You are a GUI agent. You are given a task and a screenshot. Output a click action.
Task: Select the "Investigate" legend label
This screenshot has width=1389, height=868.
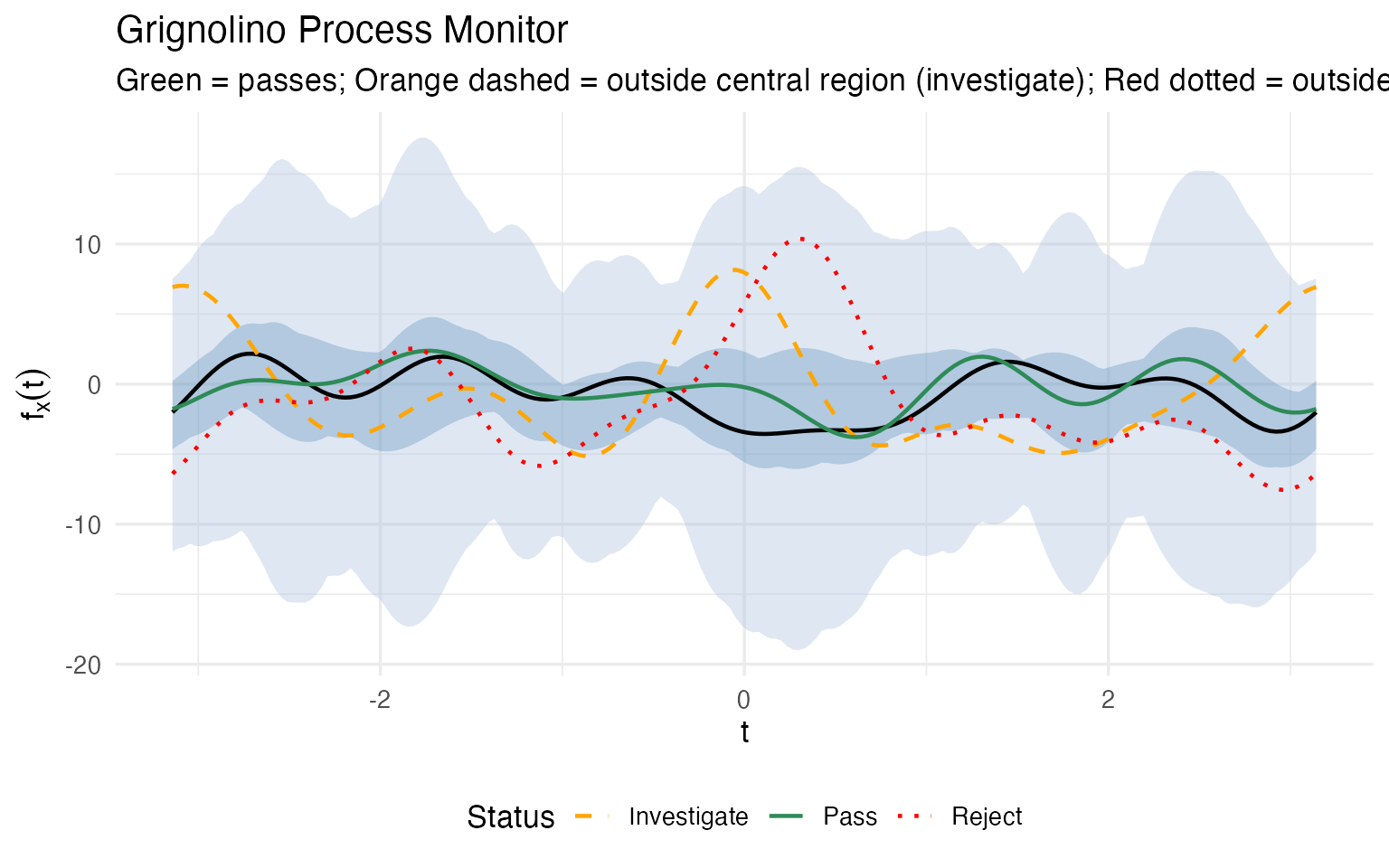pyautogui.click(x=688, y=816)
